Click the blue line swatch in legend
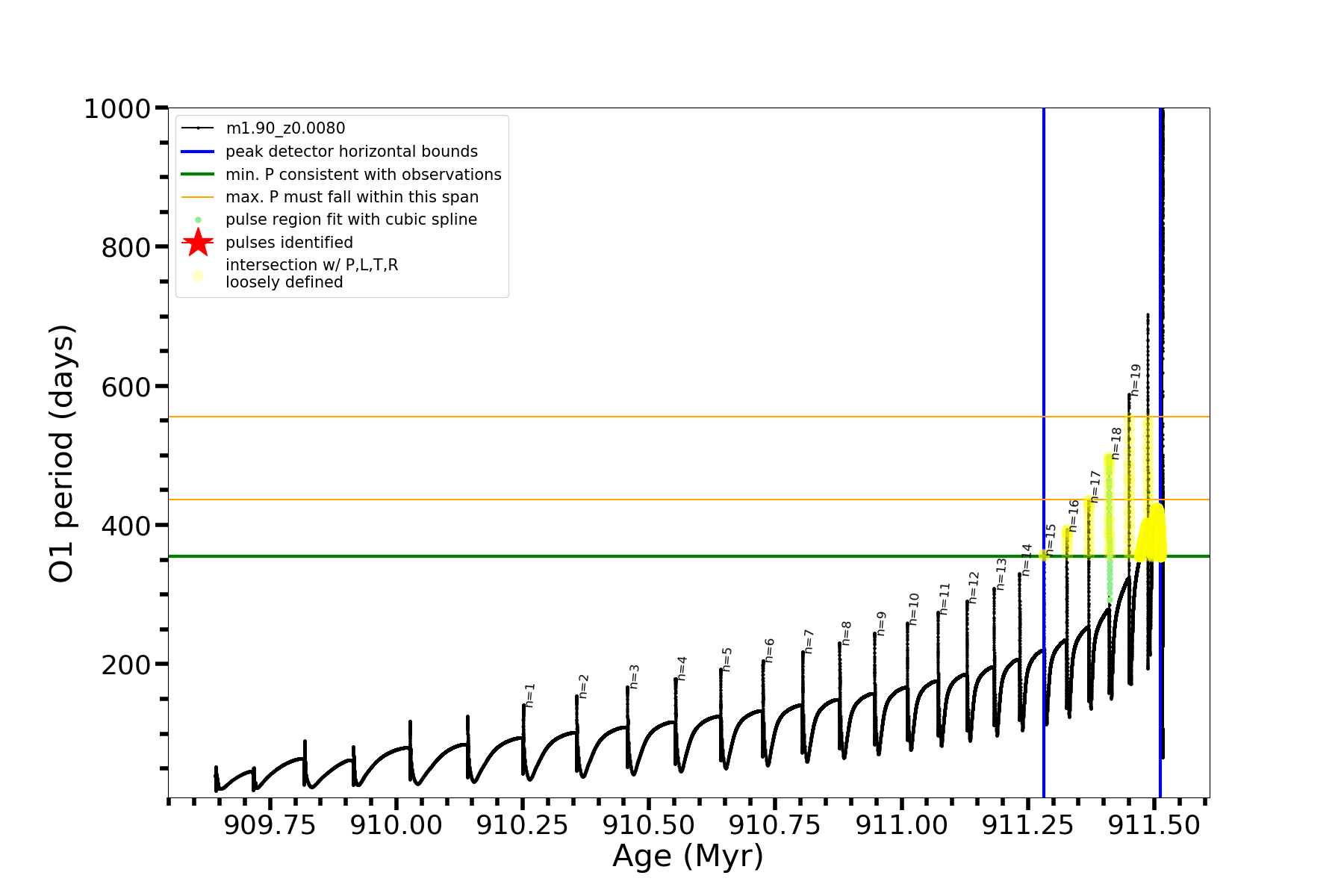The image size is (1344, 896). point(198,152)
